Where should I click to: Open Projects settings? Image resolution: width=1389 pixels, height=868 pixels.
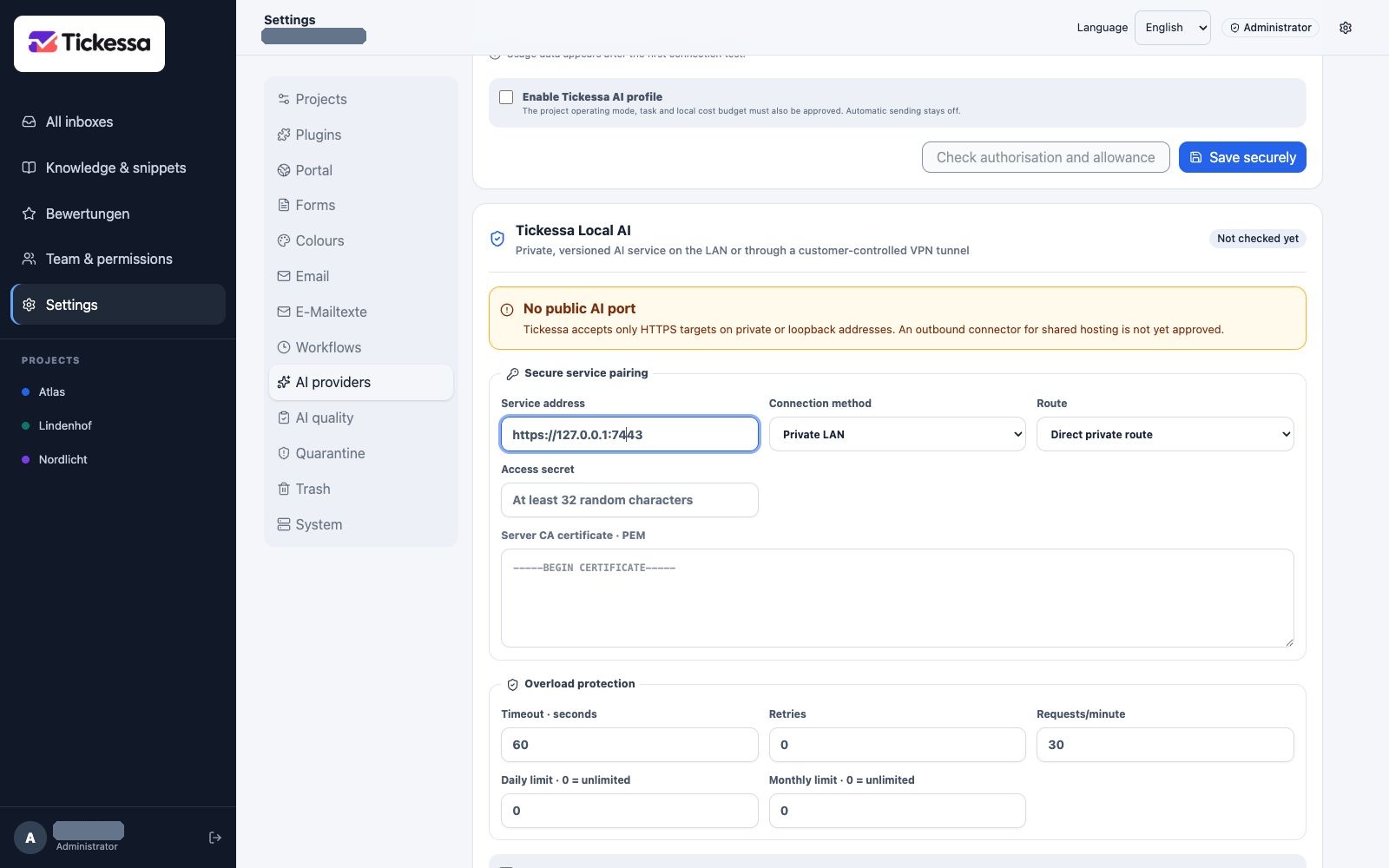click(x=361, y=99)
